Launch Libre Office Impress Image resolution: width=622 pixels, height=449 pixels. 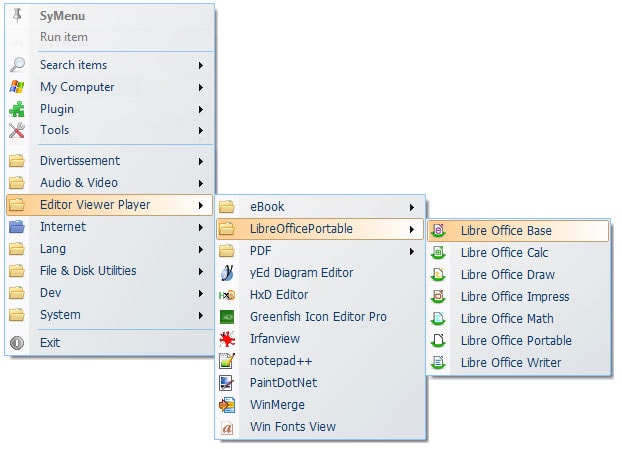[518, 297]
